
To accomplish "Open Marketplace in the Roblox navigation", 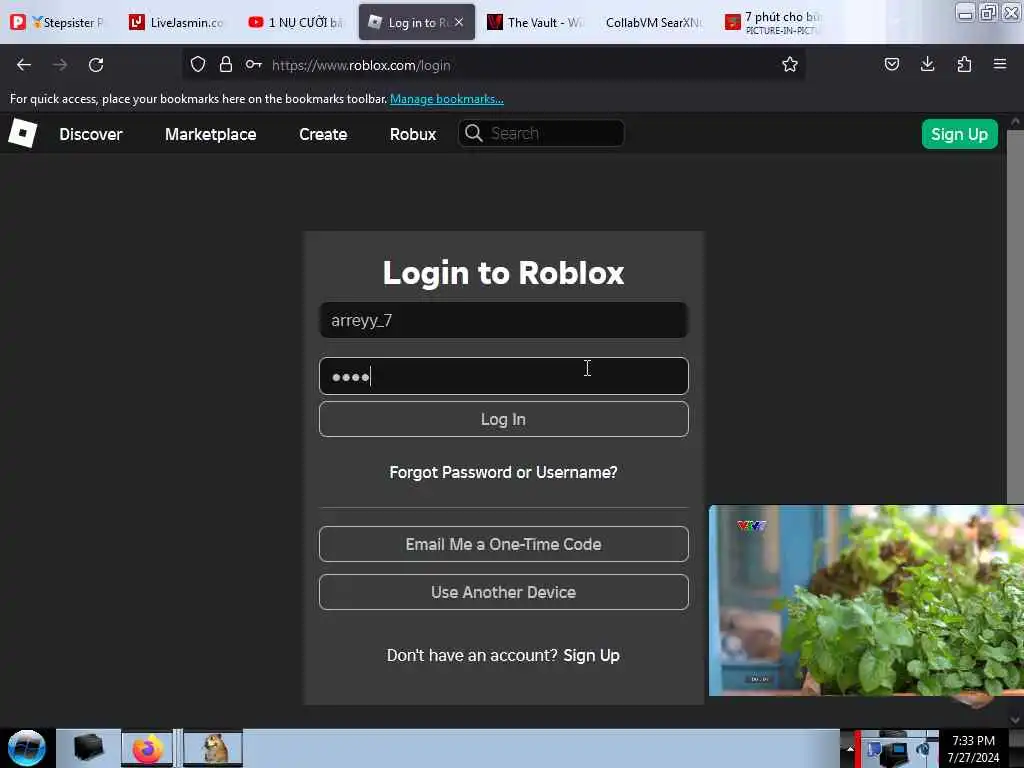I will (210, 134).
